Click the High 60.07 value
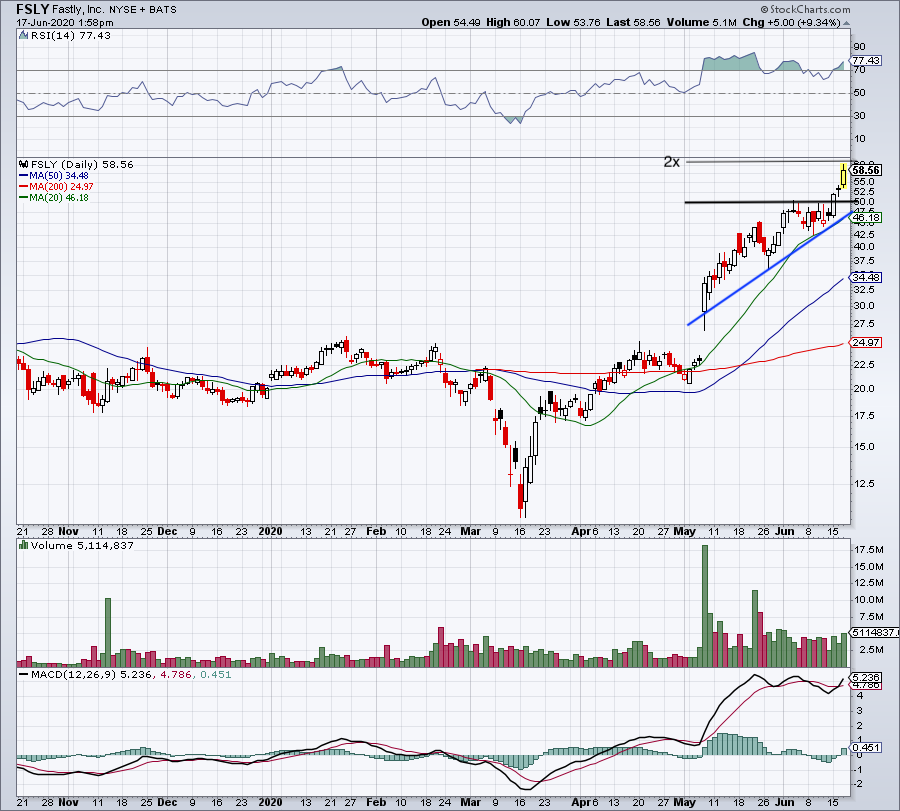This screenshot has height=811, width=900. [513, 22]
